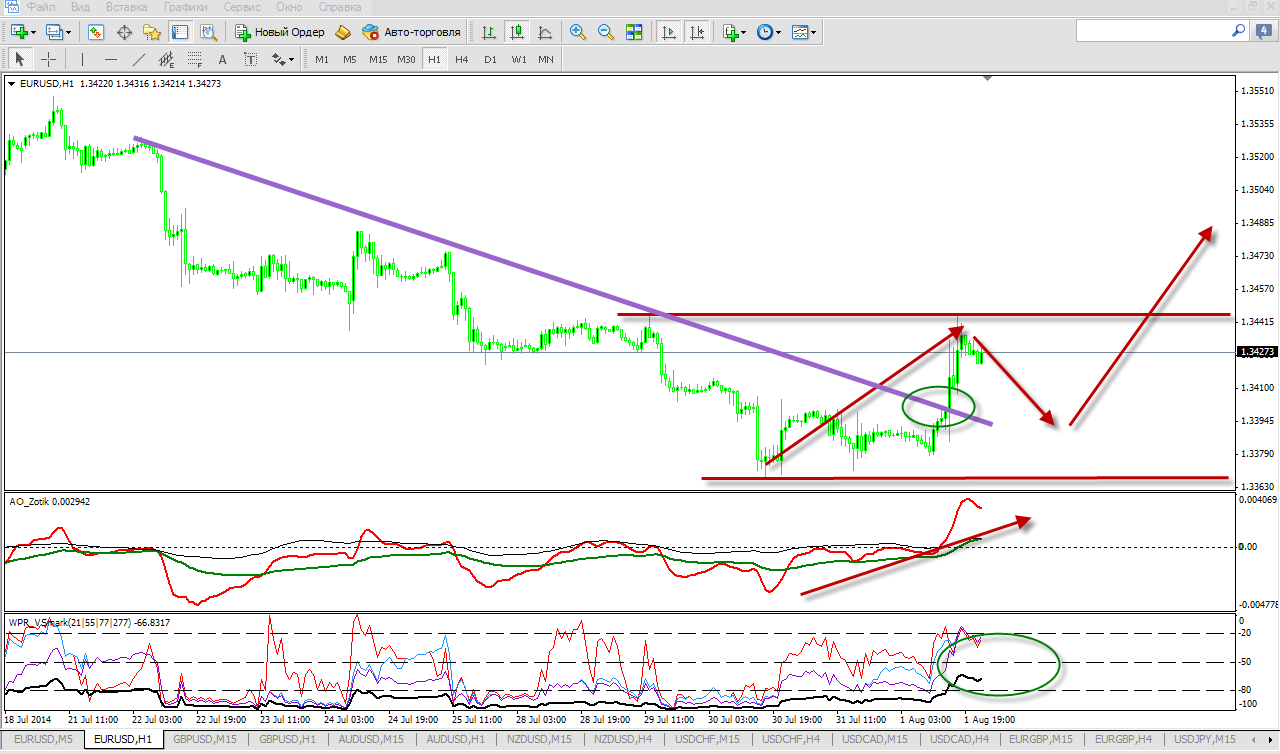
Task: Open the Market Watch panel icon
Action: [96, 32]
